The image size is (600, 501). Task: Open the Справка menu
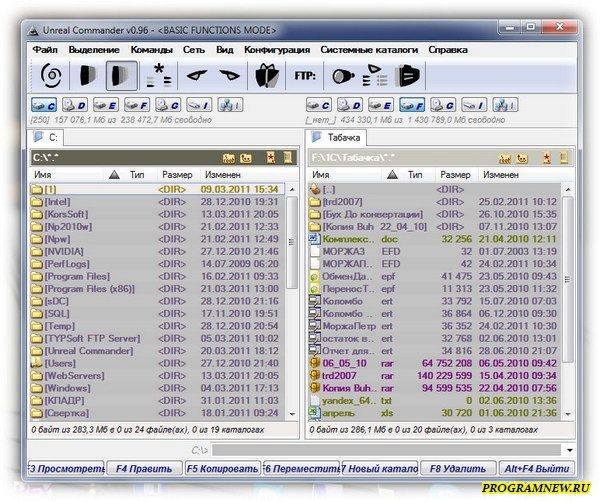click(x=448, y=50)
